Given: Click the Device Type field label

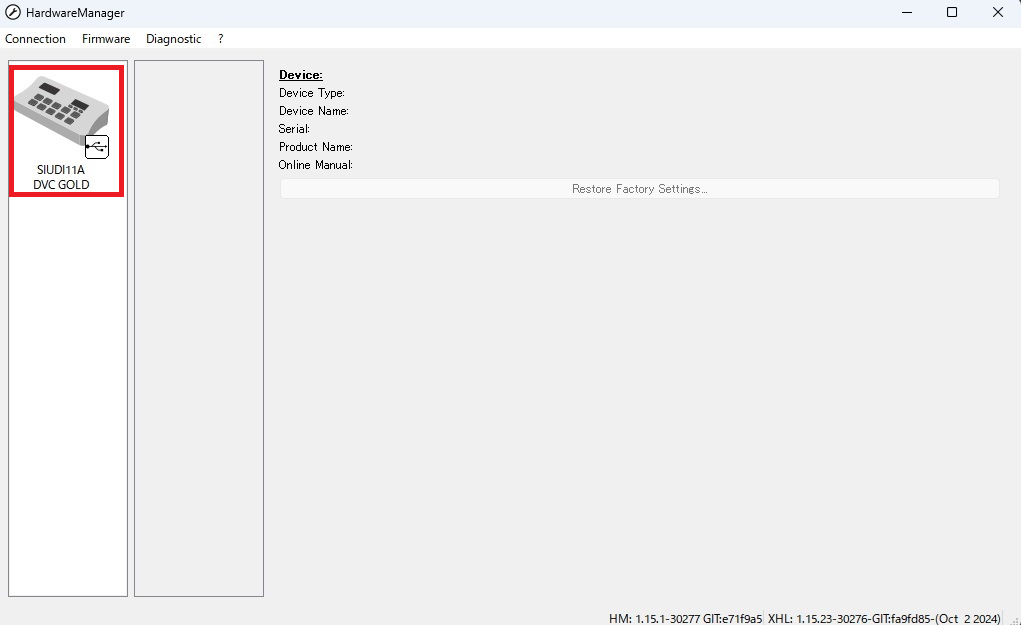Looking at the screenshot, I should click(311, 93).
